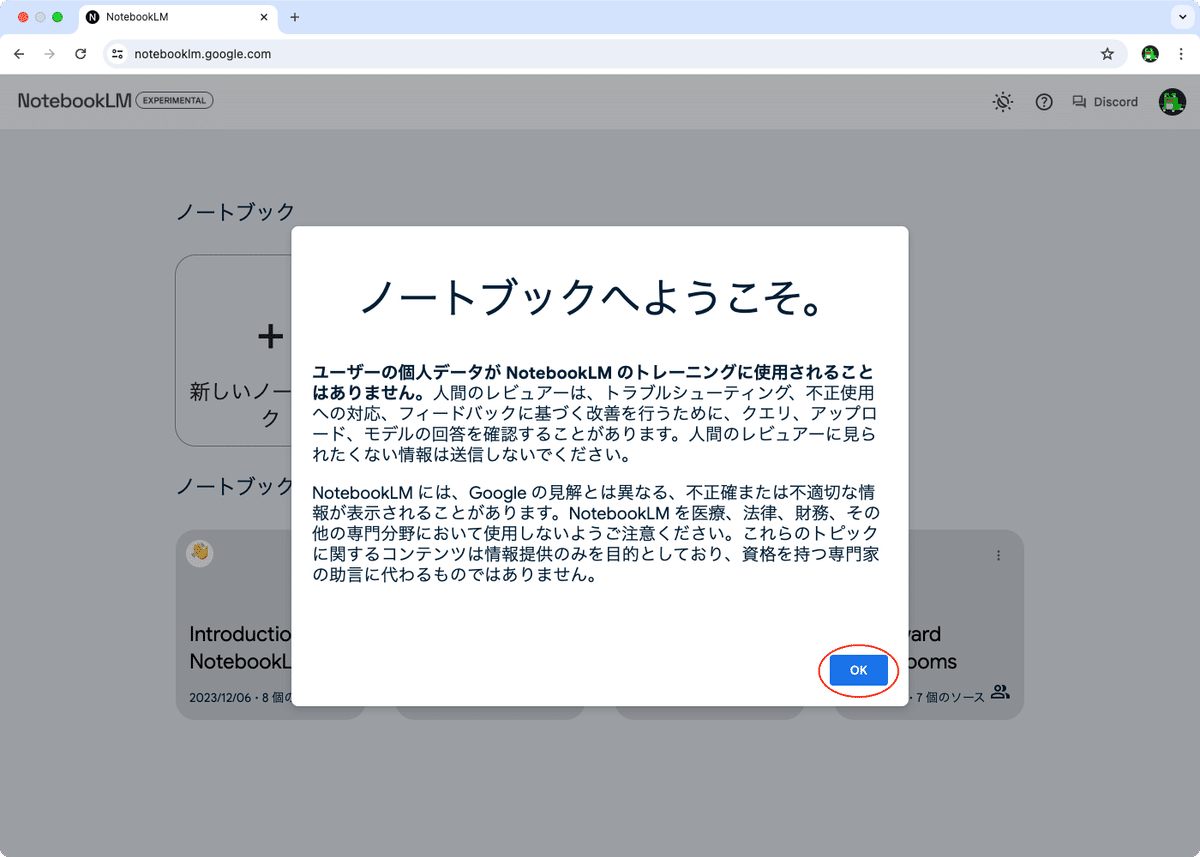Focus the notebooklm.google.com address field
1200x857 pixels.
(x=615, y=54)
